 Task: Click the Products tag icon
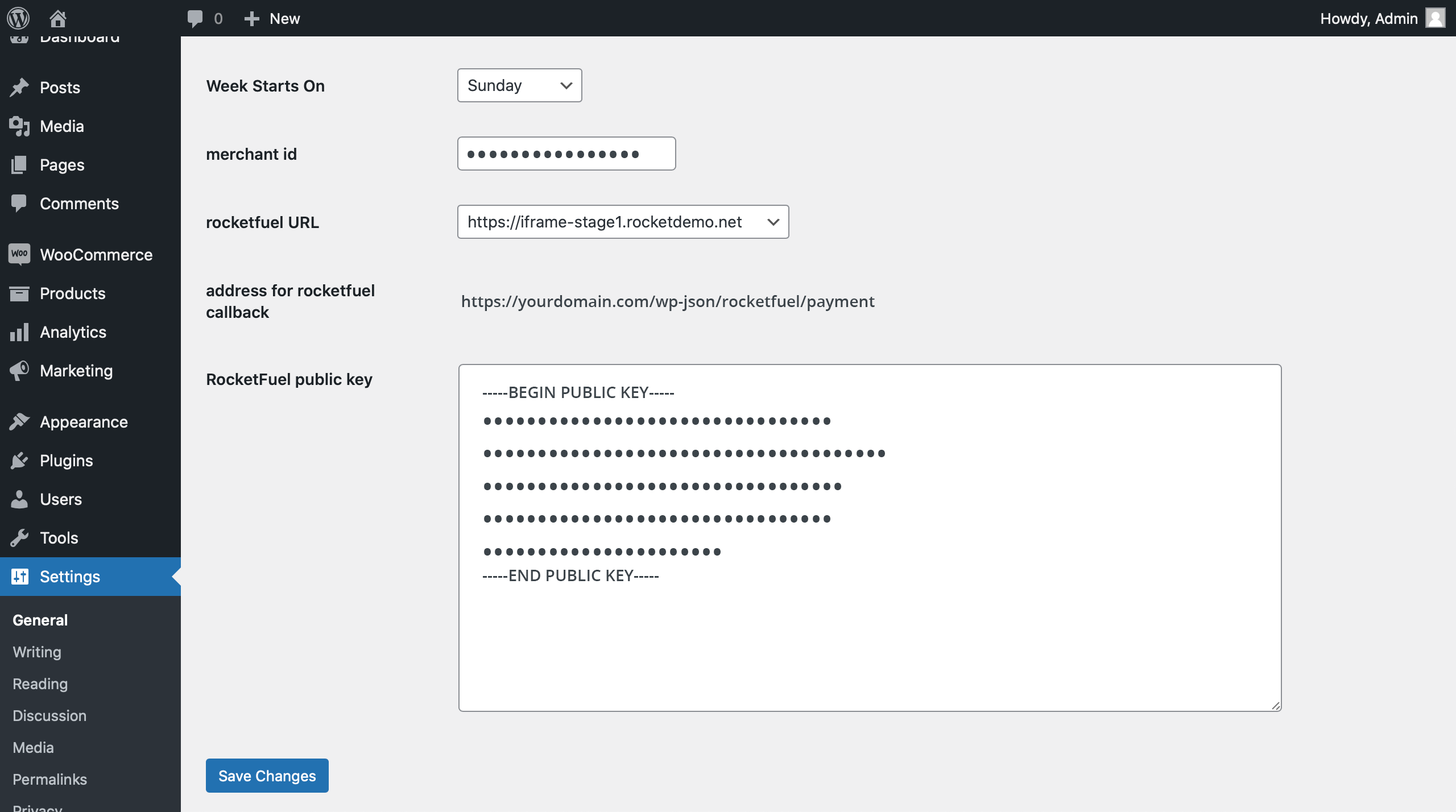point(19,293)
